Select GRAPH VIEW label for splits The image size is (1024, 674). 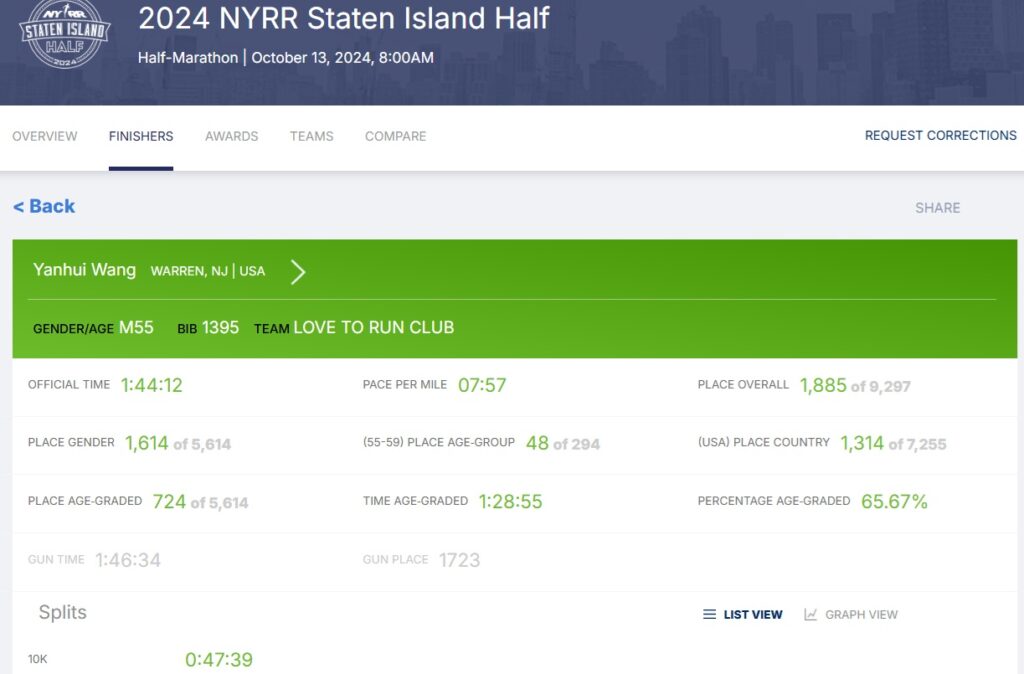point(861,615)
